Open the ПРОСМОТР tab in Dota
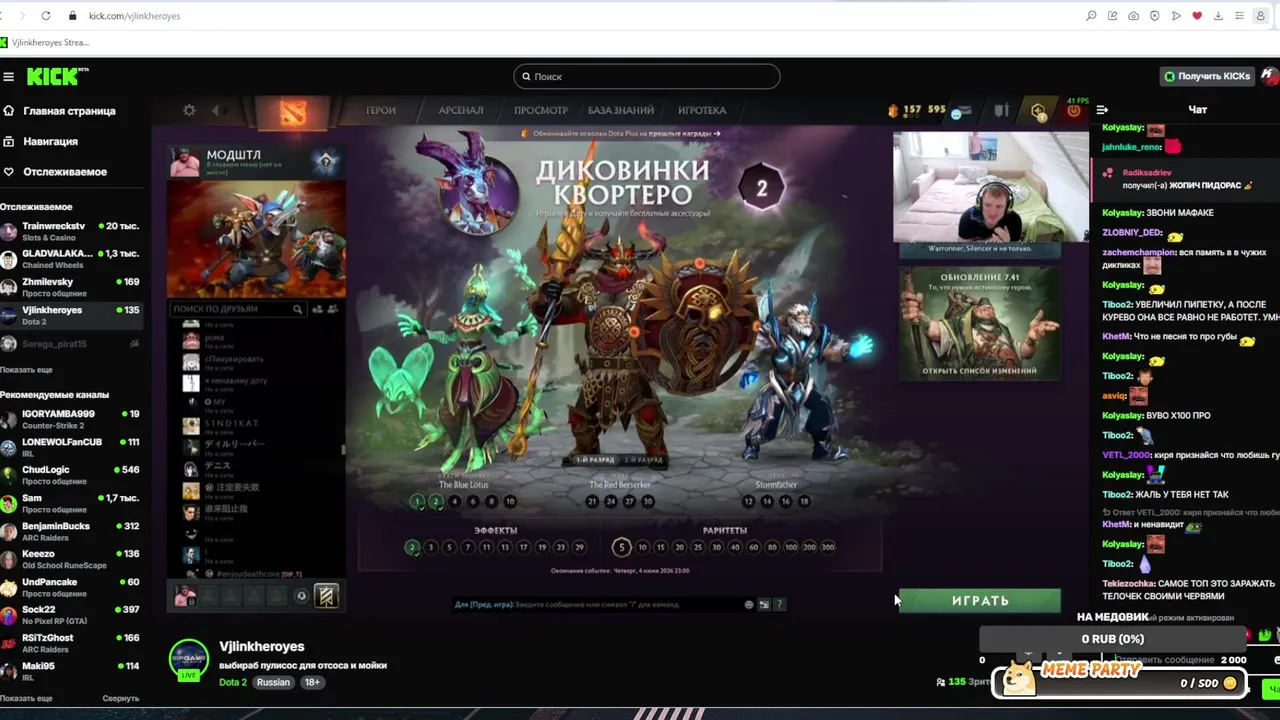 (x=540, y=110)
